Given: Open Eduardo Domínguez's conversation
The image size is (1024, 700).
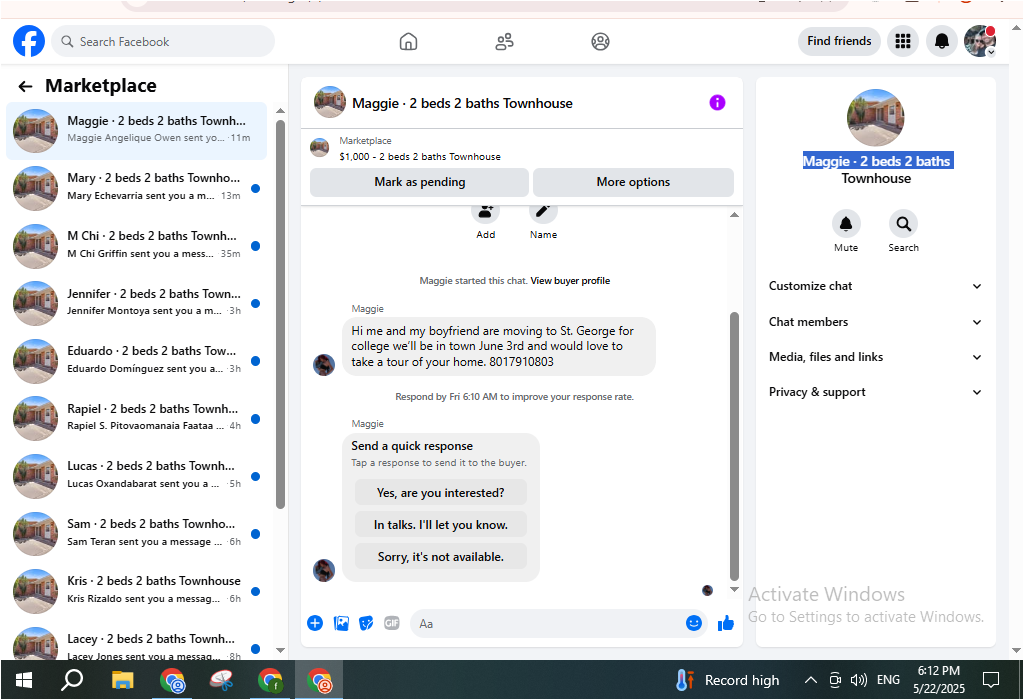Looking at the screenshot, I should (x=136, y=361).
